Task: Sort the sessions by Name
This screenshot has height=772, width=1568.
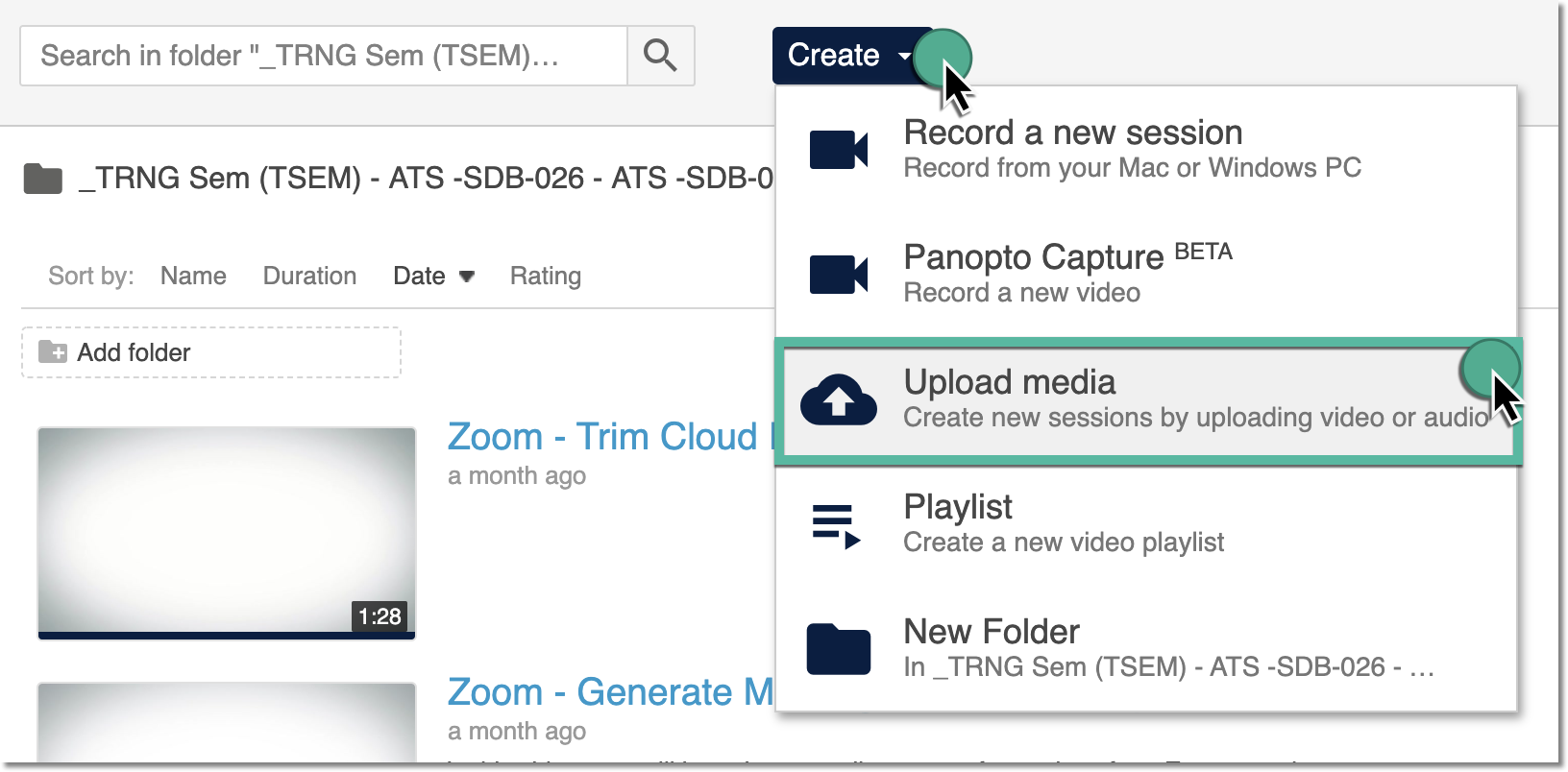Action: 193,277
